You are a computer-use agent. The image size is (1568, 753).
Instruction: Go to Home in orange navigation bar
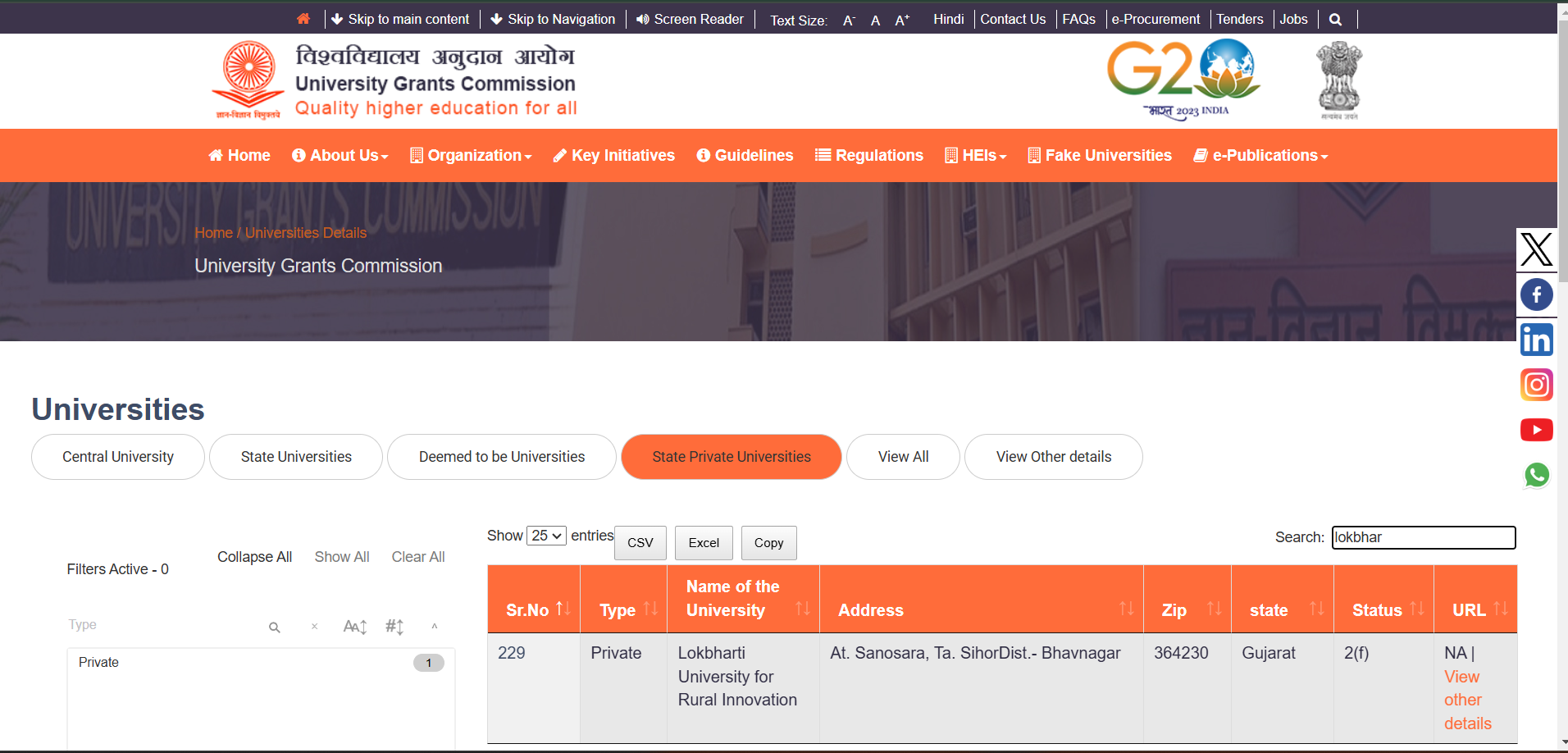239,155
